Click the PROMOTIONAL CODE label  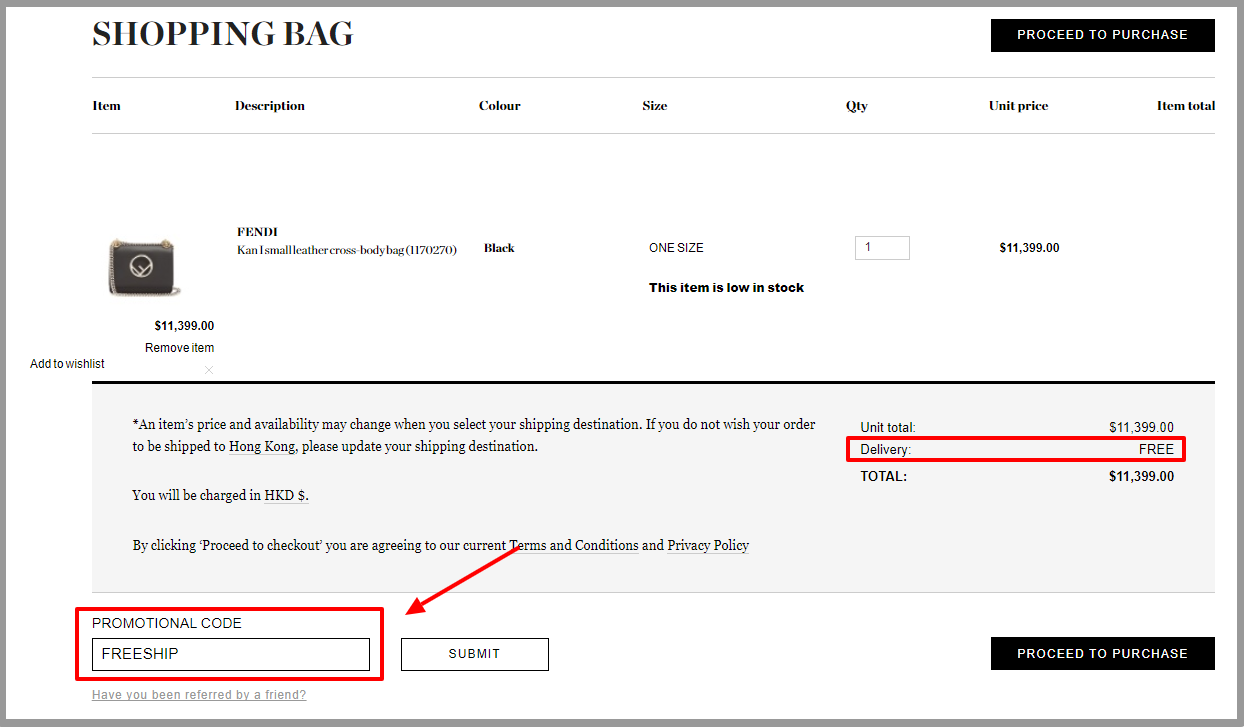click(167, 623)
